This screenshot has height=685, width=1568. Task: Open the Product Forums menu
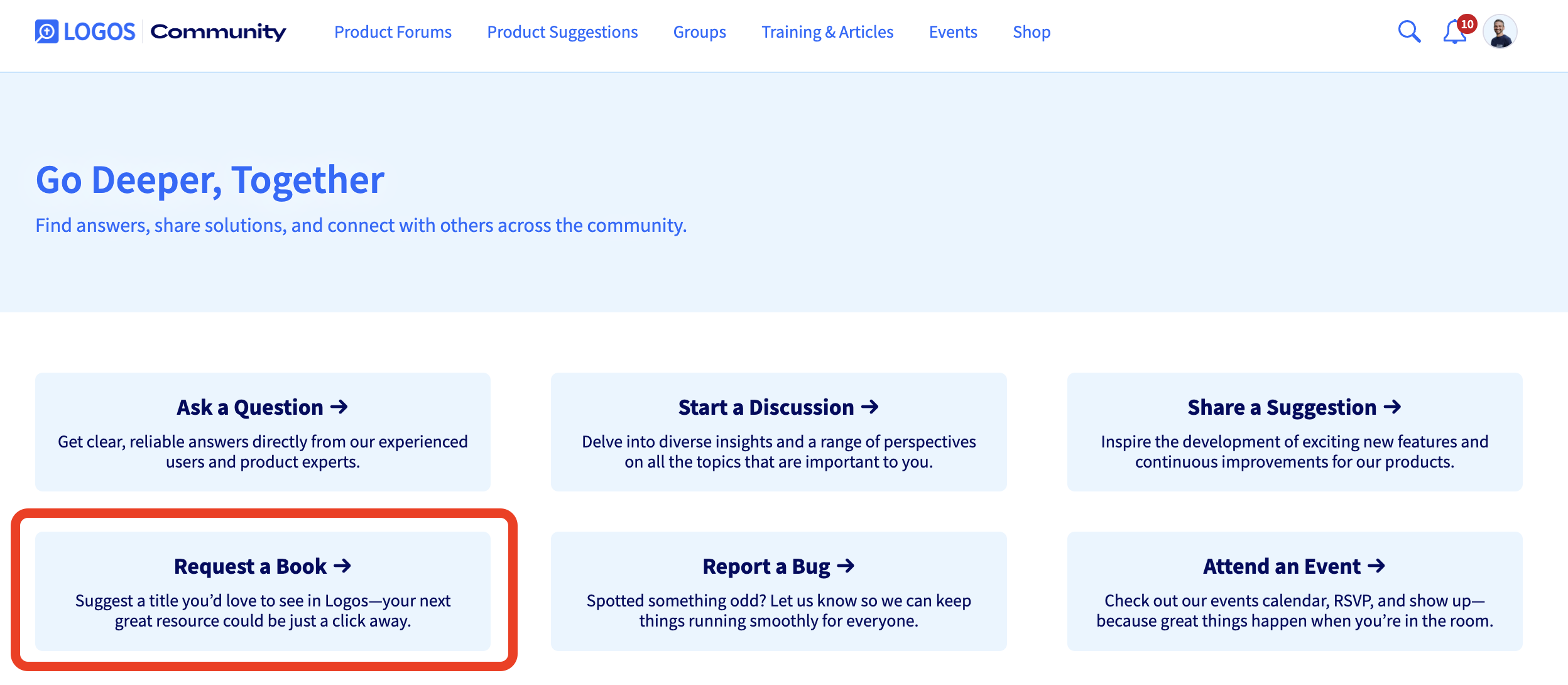coord(393,32)
